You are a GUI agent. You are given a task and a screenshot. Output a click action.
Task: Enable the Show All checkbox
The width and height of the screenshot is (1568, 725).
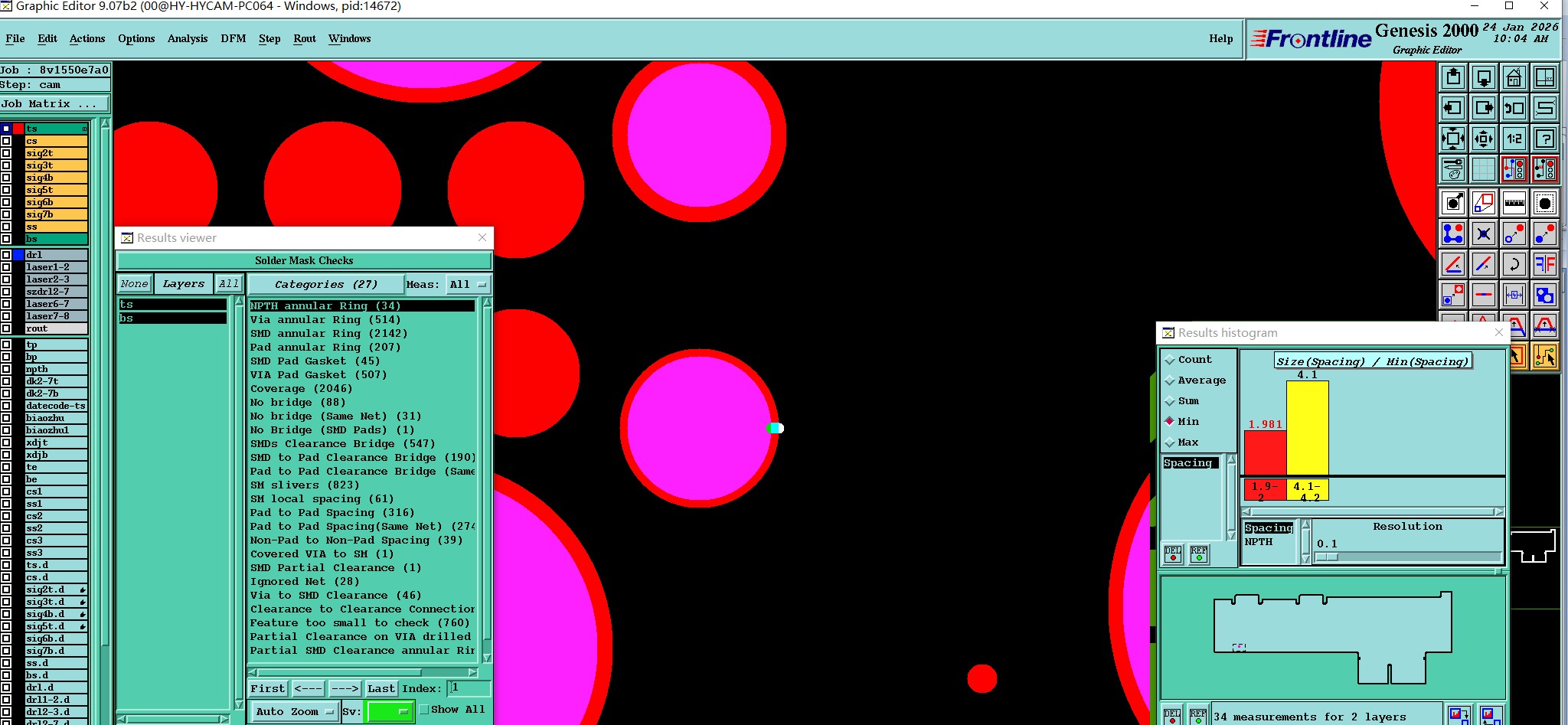tap(424, 710)
